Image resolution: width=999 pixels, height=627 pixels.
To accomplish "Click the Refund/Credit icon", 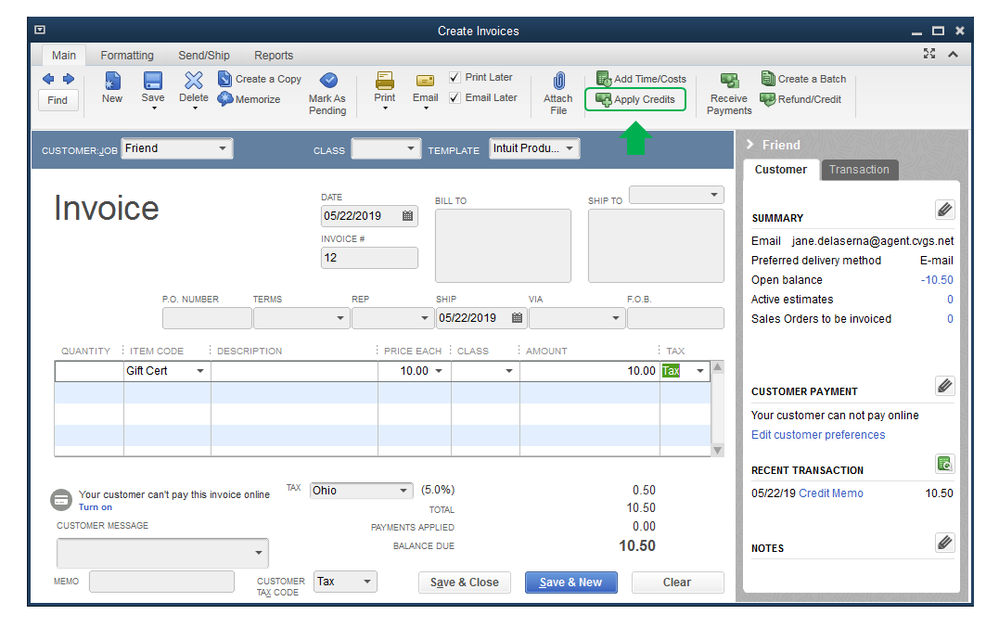I will coord(769,99).
